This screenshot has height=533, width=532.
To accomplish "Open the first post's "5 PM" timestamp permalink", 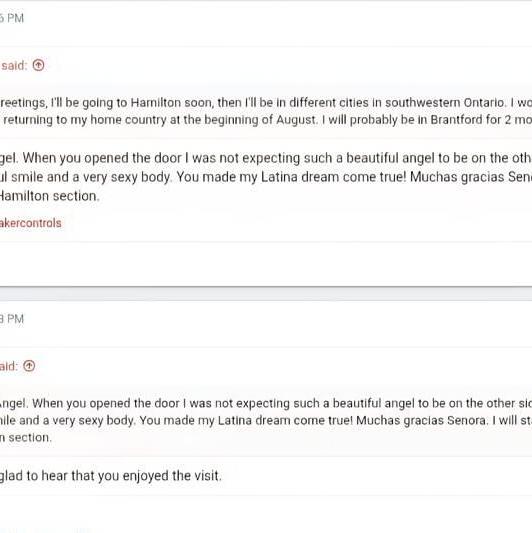I will click(x=12, y=18).
